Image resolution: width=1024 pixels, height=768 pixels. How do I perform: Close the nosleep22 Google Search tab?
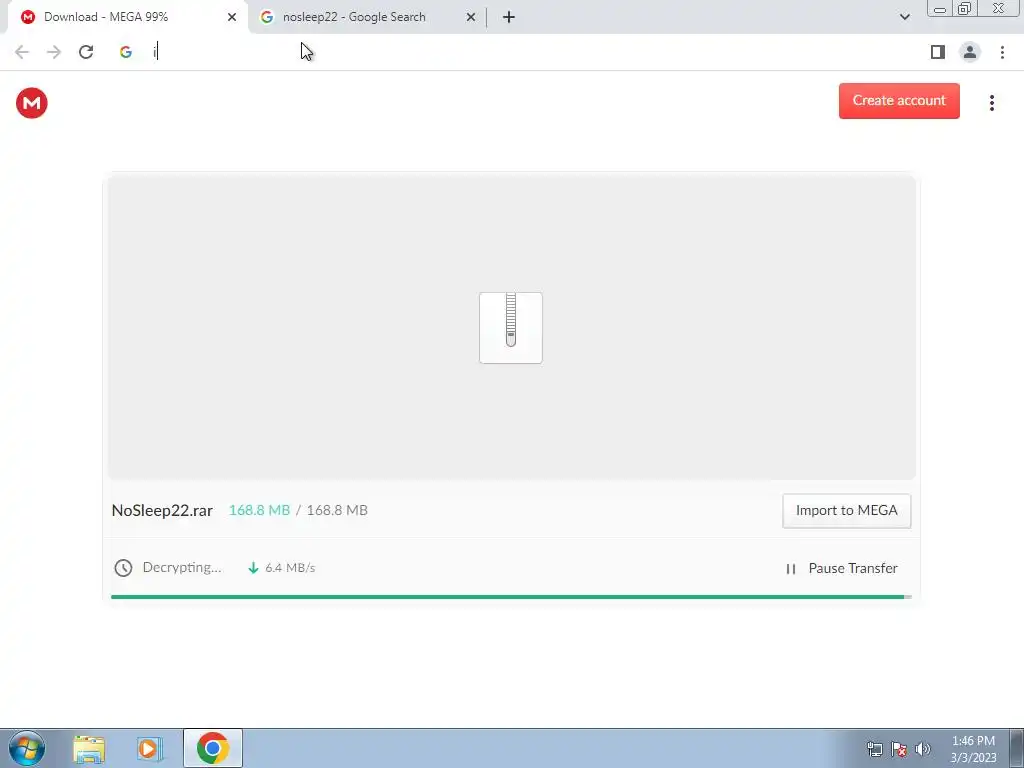(x=471, y=17)
